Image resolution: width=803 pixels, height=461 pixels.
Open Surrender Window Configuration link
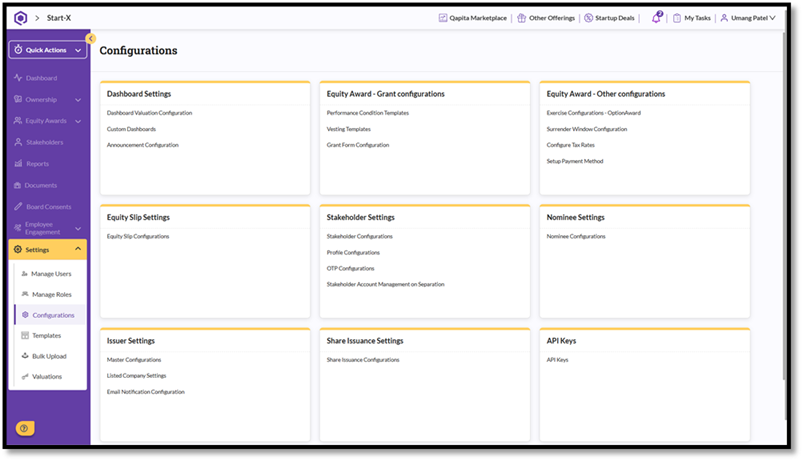pos(586,129)
